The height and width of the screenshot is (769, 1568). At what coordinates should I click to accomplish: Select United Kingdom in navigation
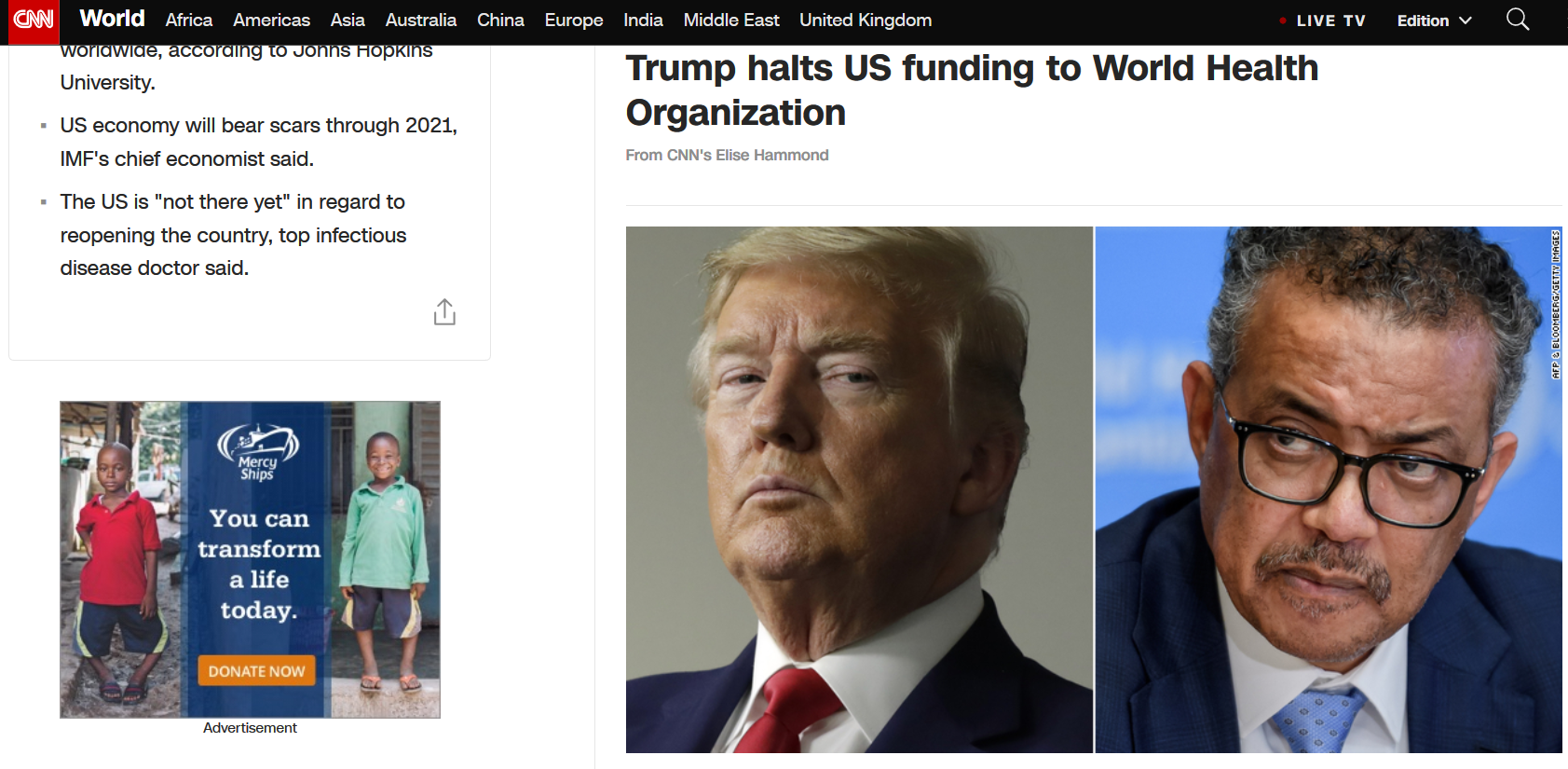pos(866,20)
